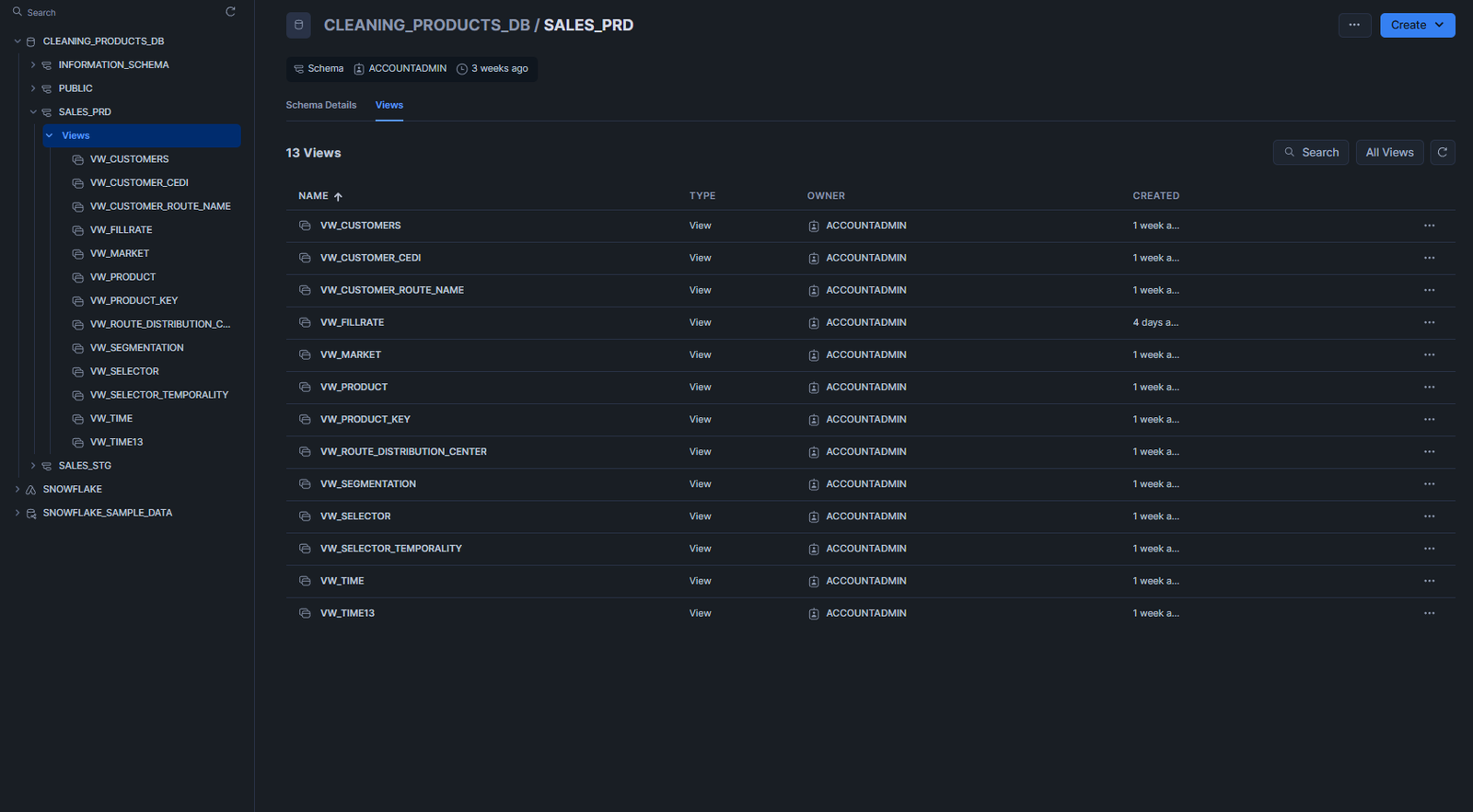Switch to the Schema Details tab
Image resolution: width=1473 pixels, height=812 pixels.
[320, 105]
